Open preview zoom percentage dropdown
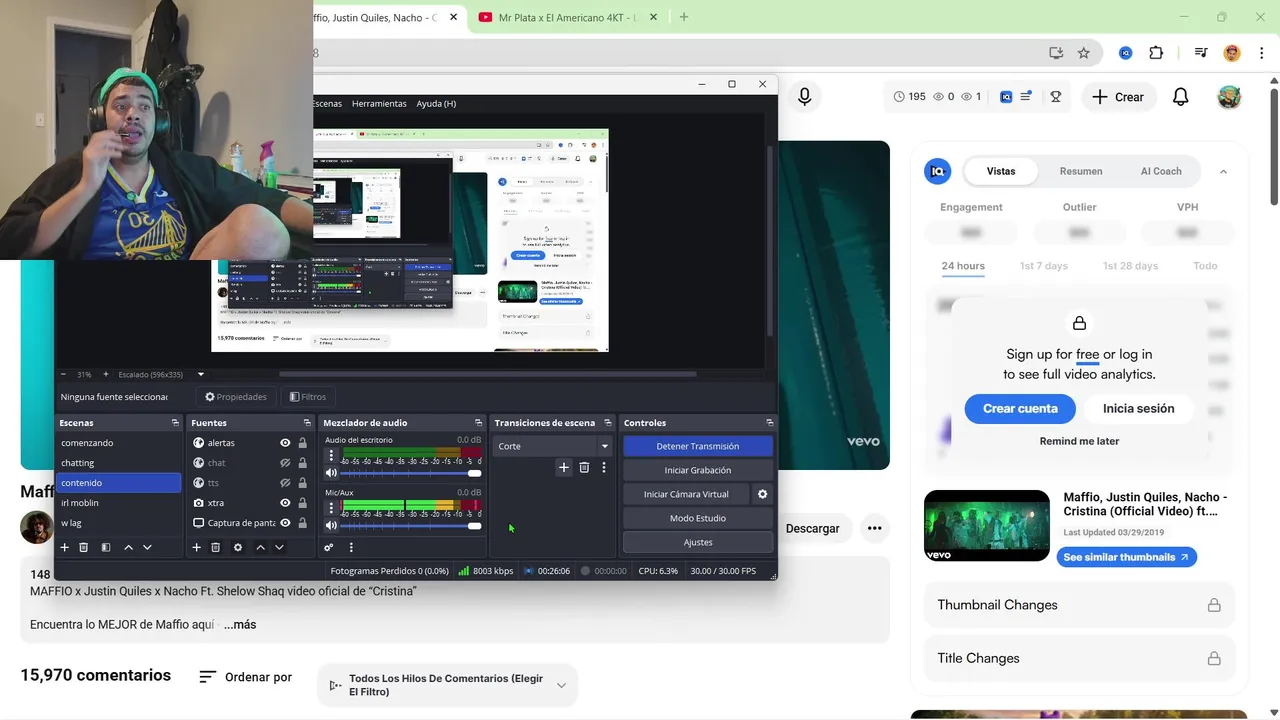The height and width of the screenshot is (720, 1280). click(84, 375)
